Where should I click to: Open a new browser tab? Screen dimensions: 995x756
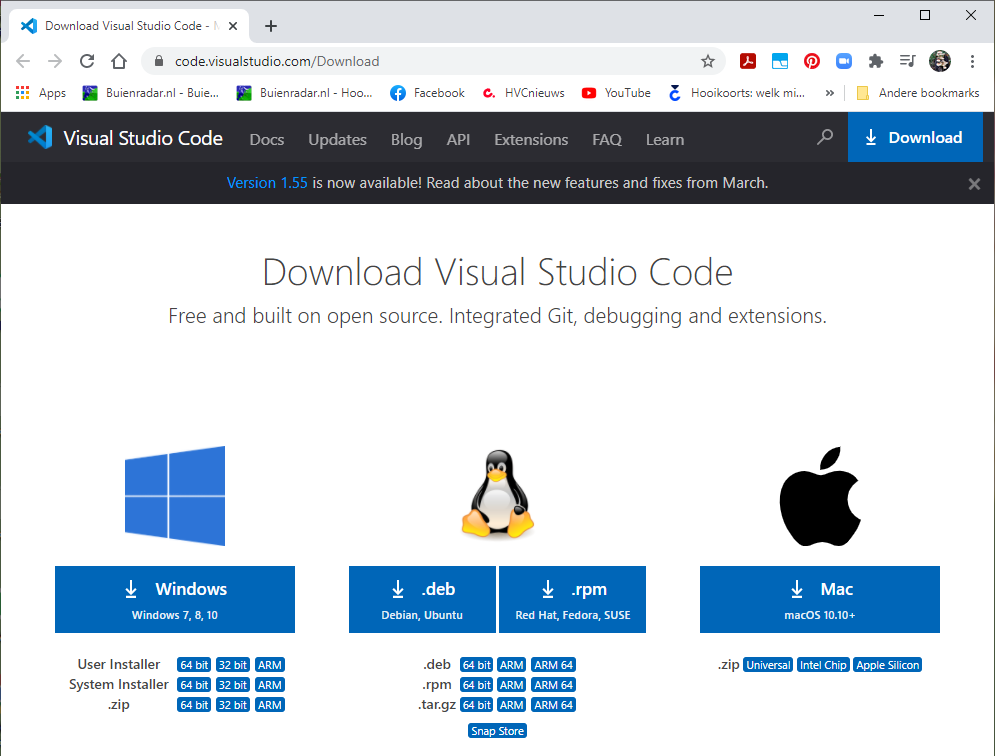click(271, 26)
